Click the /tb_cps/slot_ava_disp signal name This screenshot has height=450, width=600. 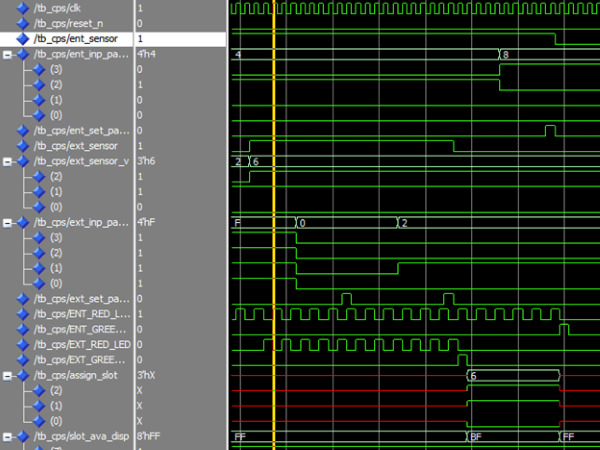(x=82, y=437)
